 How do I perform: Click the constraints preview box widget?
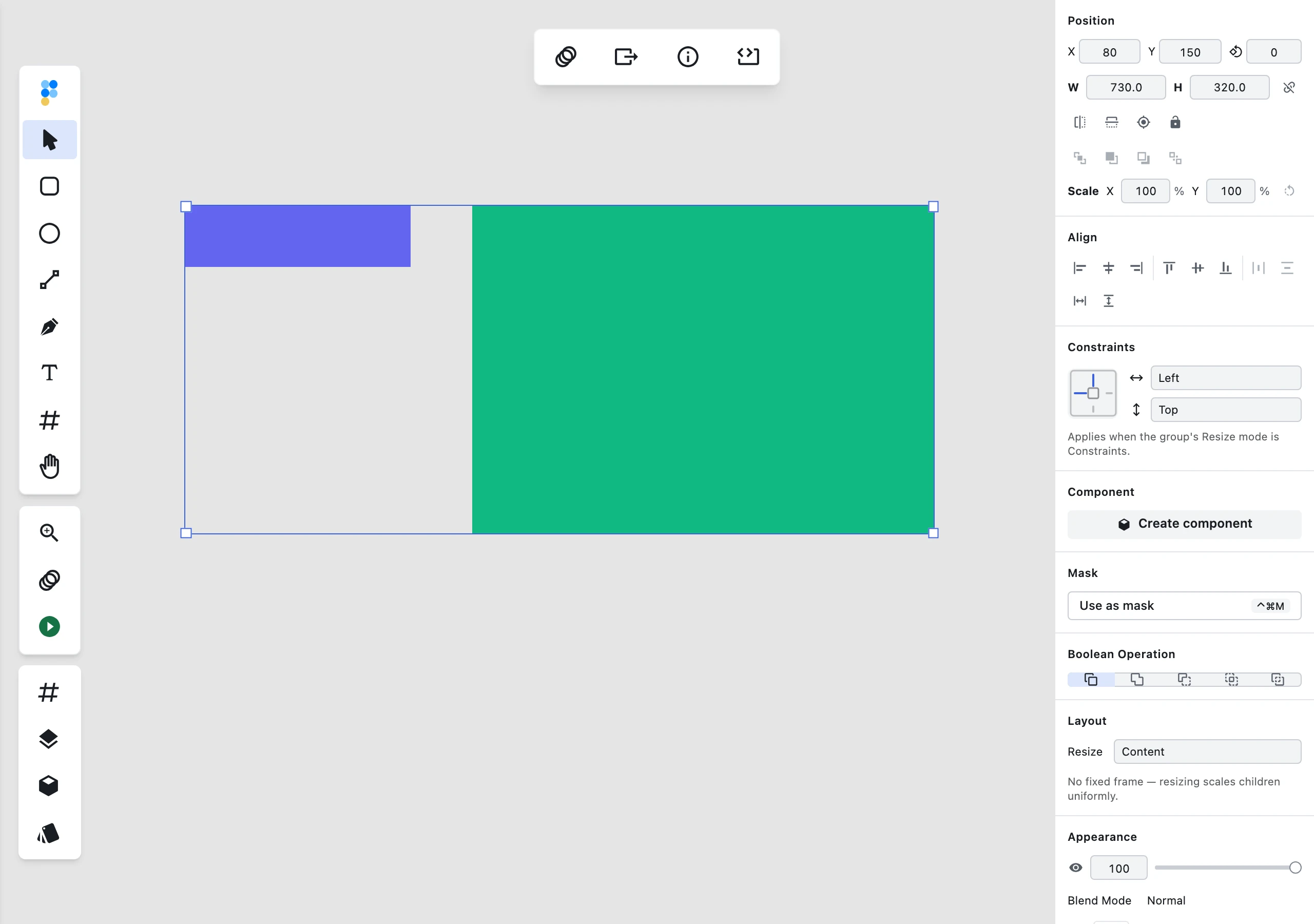point(1093,393)
